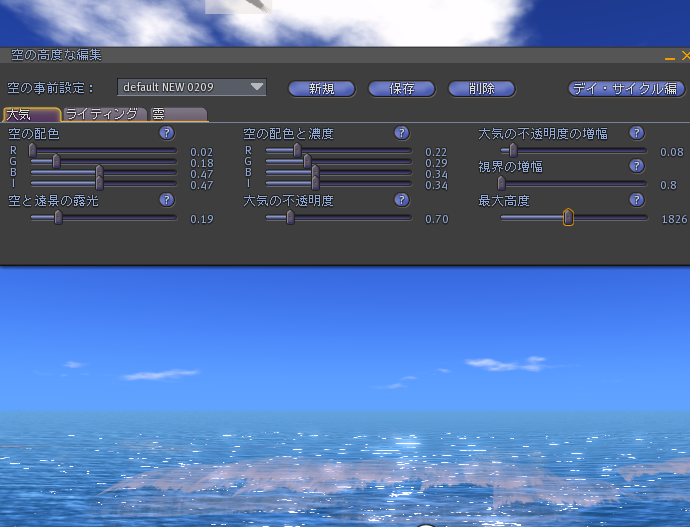Click the 1826 最大高度 value
Viewport: 690px width, 527px height.
coord(674,219)
